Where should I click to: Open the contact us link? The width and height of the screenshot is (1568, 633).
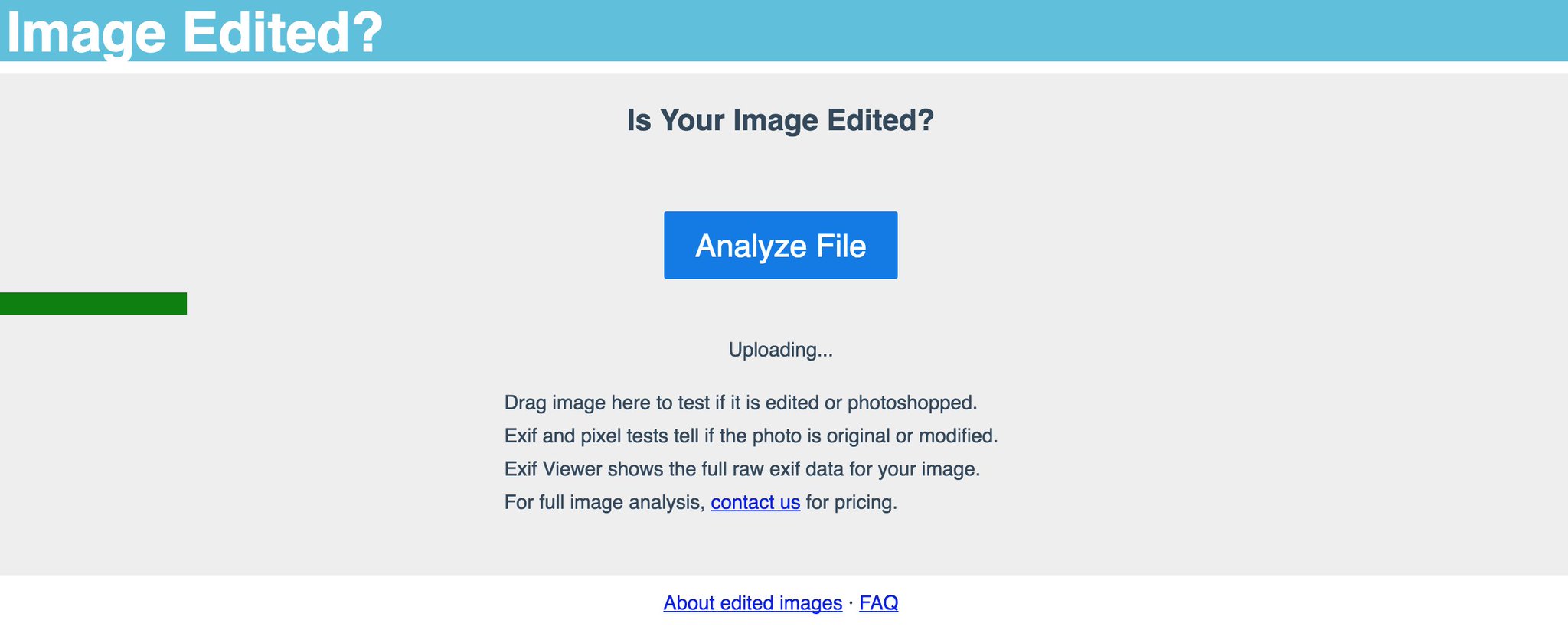point(755,502)
